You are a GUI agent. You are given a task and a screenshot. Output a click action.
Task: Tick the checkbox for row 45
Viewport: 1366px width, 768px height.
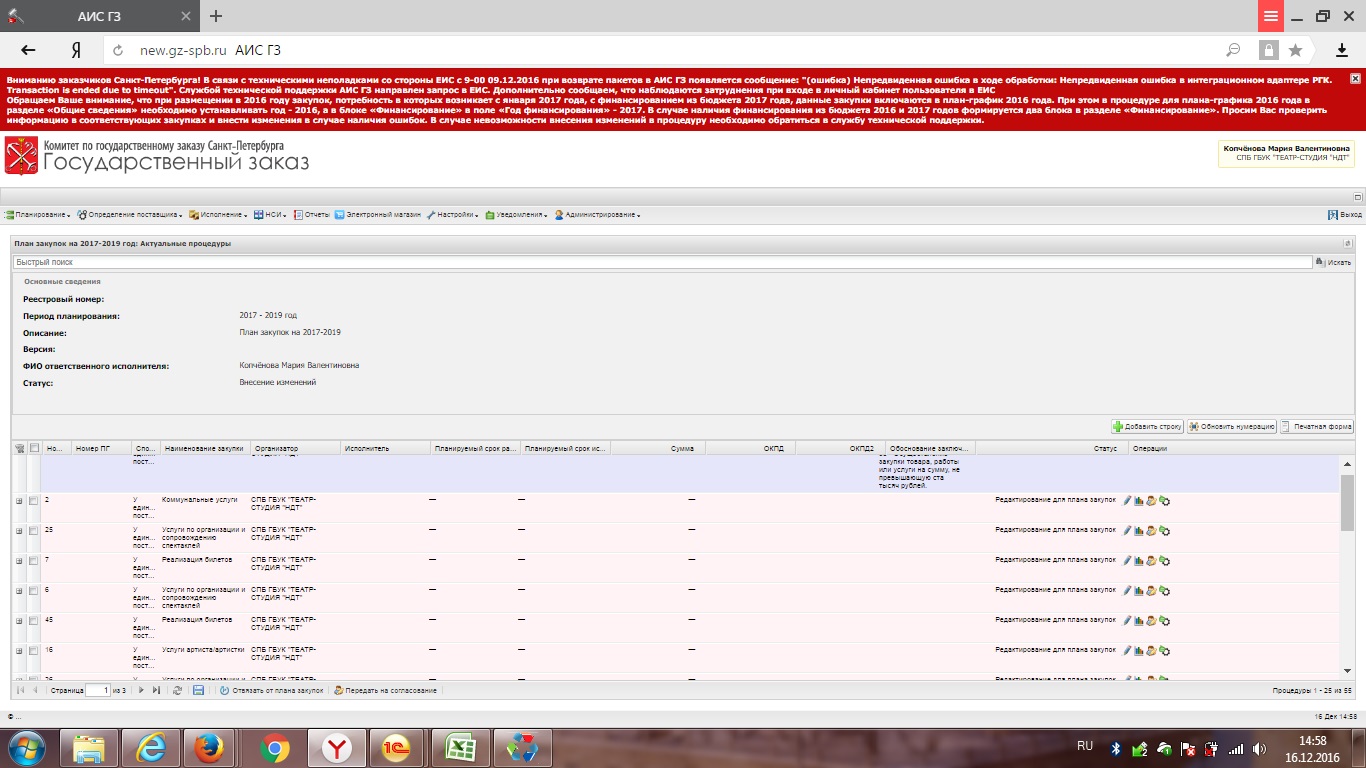pyautogui.click(x=34, y=621)
